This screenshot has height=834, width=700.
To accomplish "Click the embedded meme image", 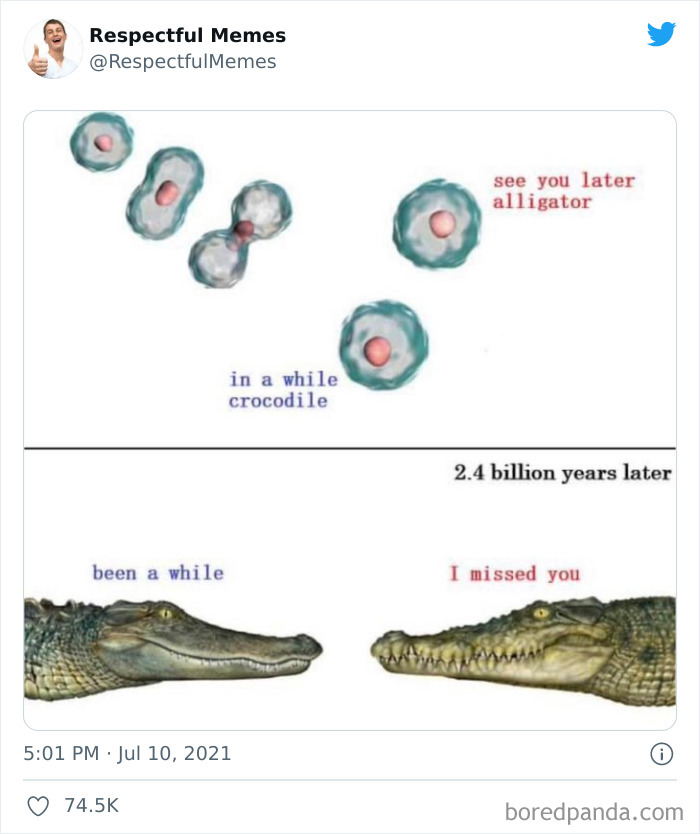I will click(350, 420).
